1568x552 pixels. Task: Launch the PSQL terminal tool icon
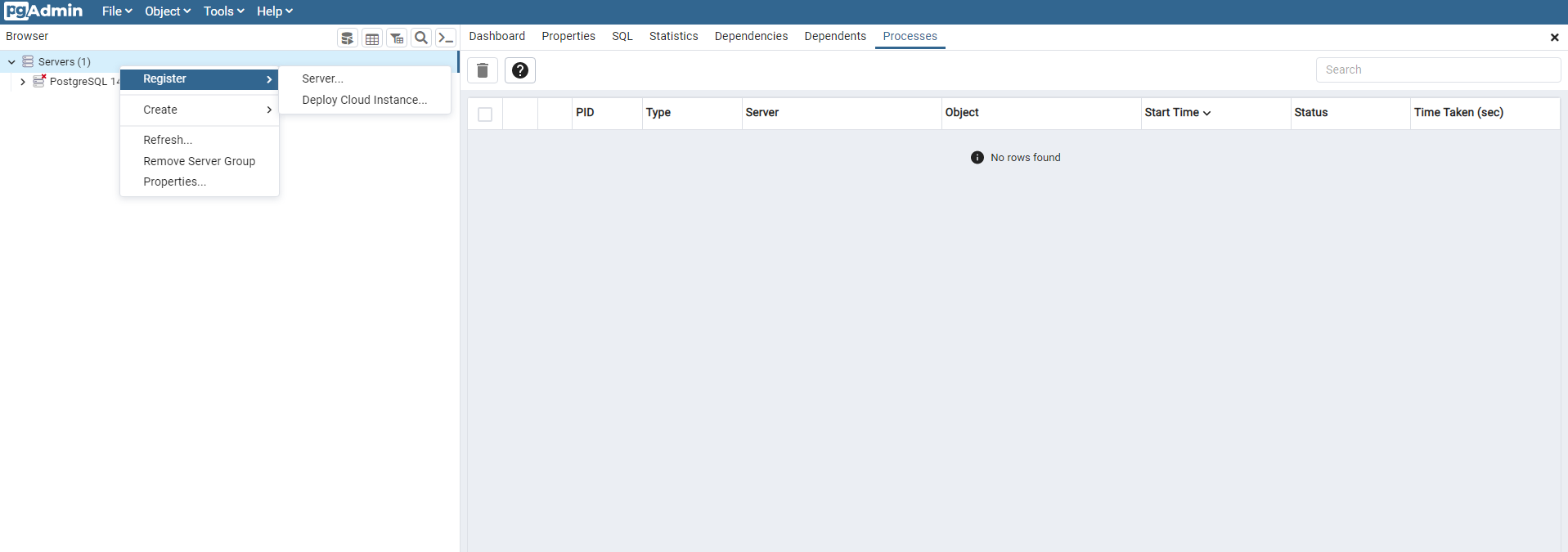446,38
